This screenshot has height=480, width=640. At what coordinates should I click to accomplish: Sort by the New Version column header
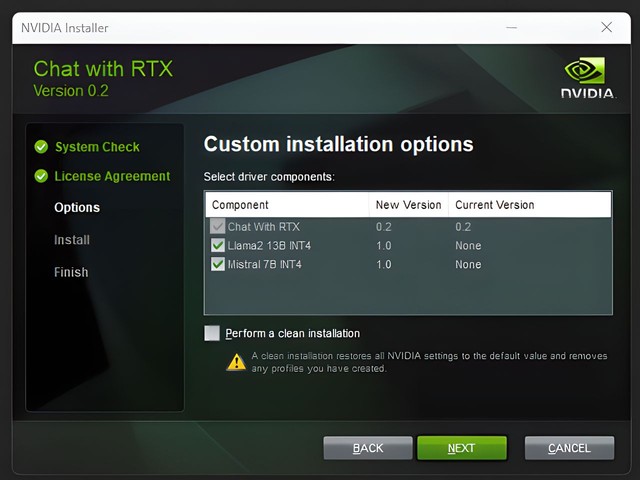click(409, 204)
